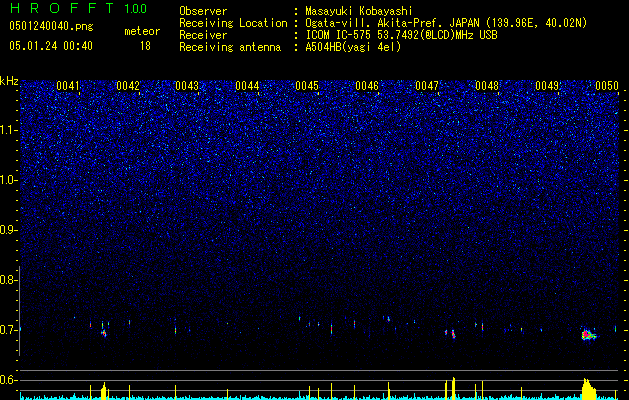Screen dimensions: 629x400
Task: Click the meteor count value 18
Action: (145, 46)
